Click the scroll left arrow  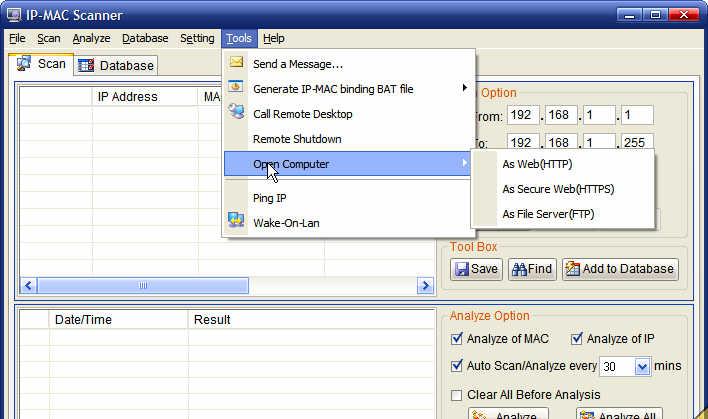click(x=28, y=285)
